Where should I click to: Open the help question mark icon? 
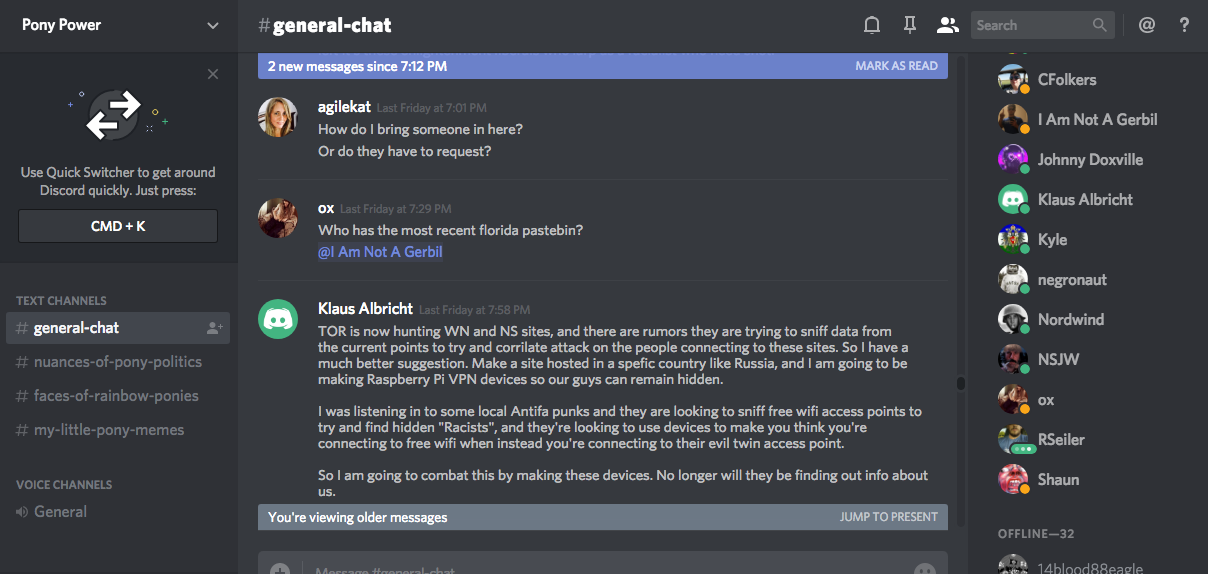[x=1184, y=25]
